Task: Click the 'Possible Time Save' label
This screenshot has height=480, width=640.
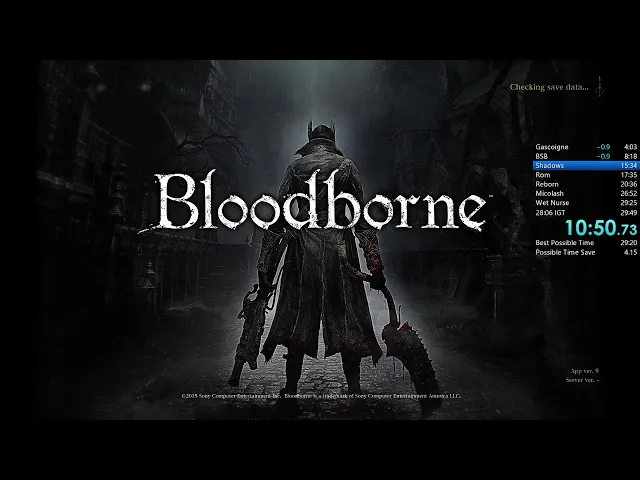Action: pyautogui.click(x=565, y=253)
